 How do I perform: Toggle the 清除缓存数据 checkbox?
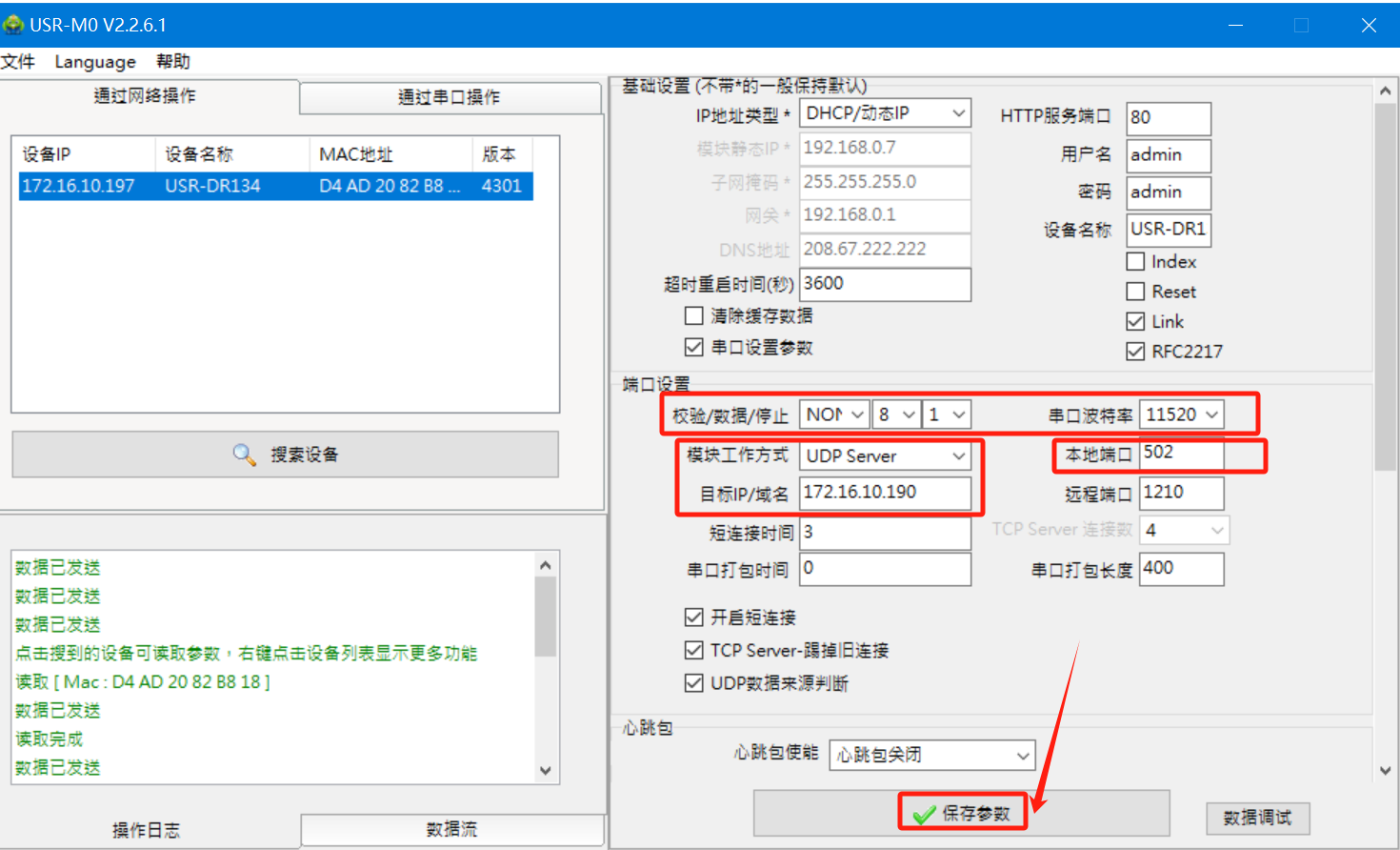[x=694, y=315]
